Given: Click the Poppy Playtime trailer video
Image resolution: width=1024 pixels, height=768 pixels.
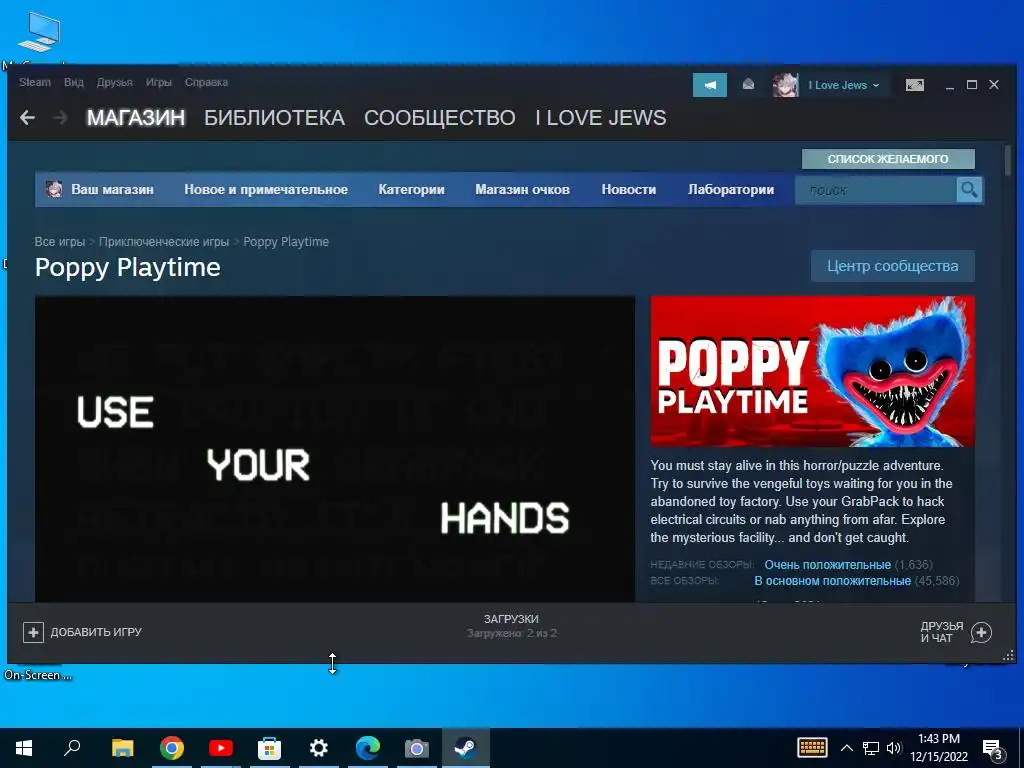Looking at the screenshot, I should tap(334, 449).
